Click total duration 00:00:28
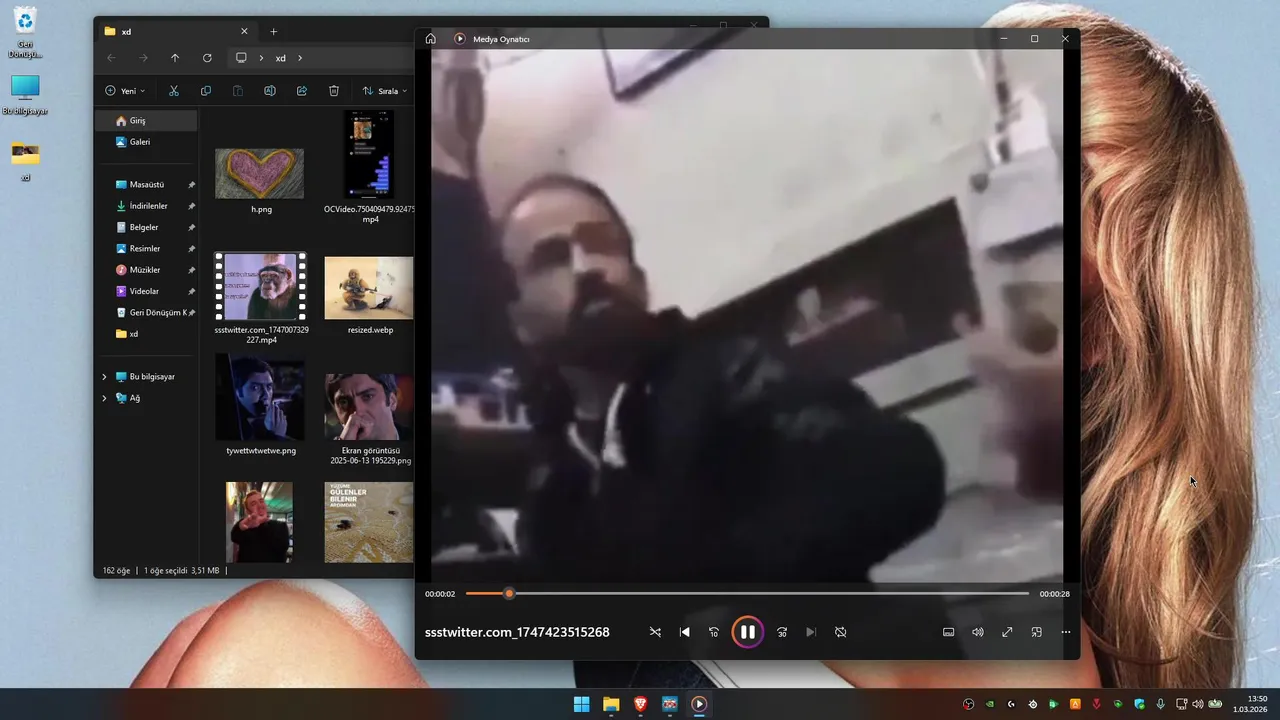This screenshot has height=720, width=1280. coord(1055,594)
